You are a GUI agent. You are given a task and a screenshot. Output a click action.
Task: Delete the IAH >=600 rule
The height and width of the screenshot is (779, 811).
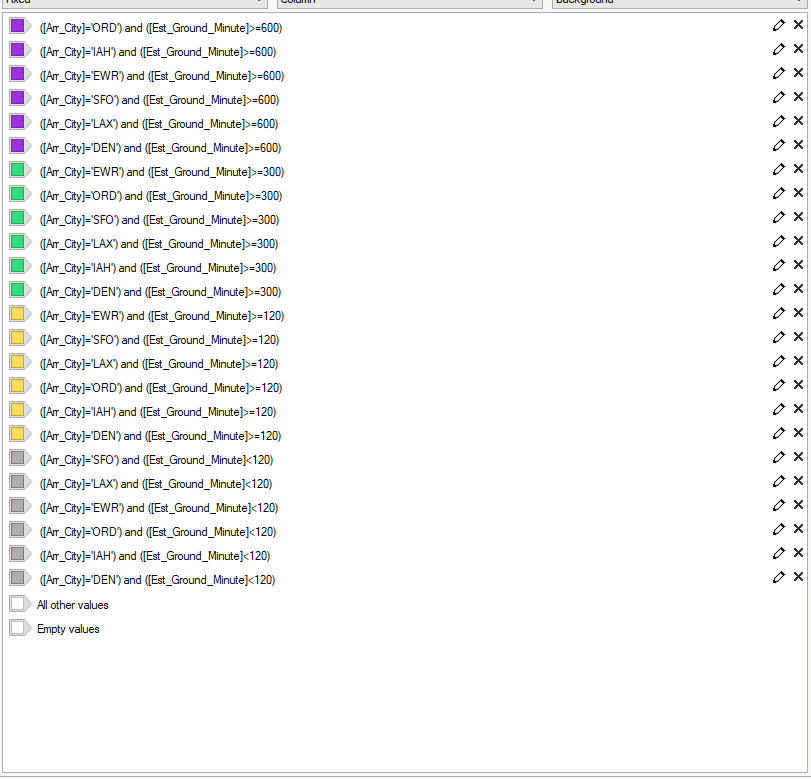(798, 49)
